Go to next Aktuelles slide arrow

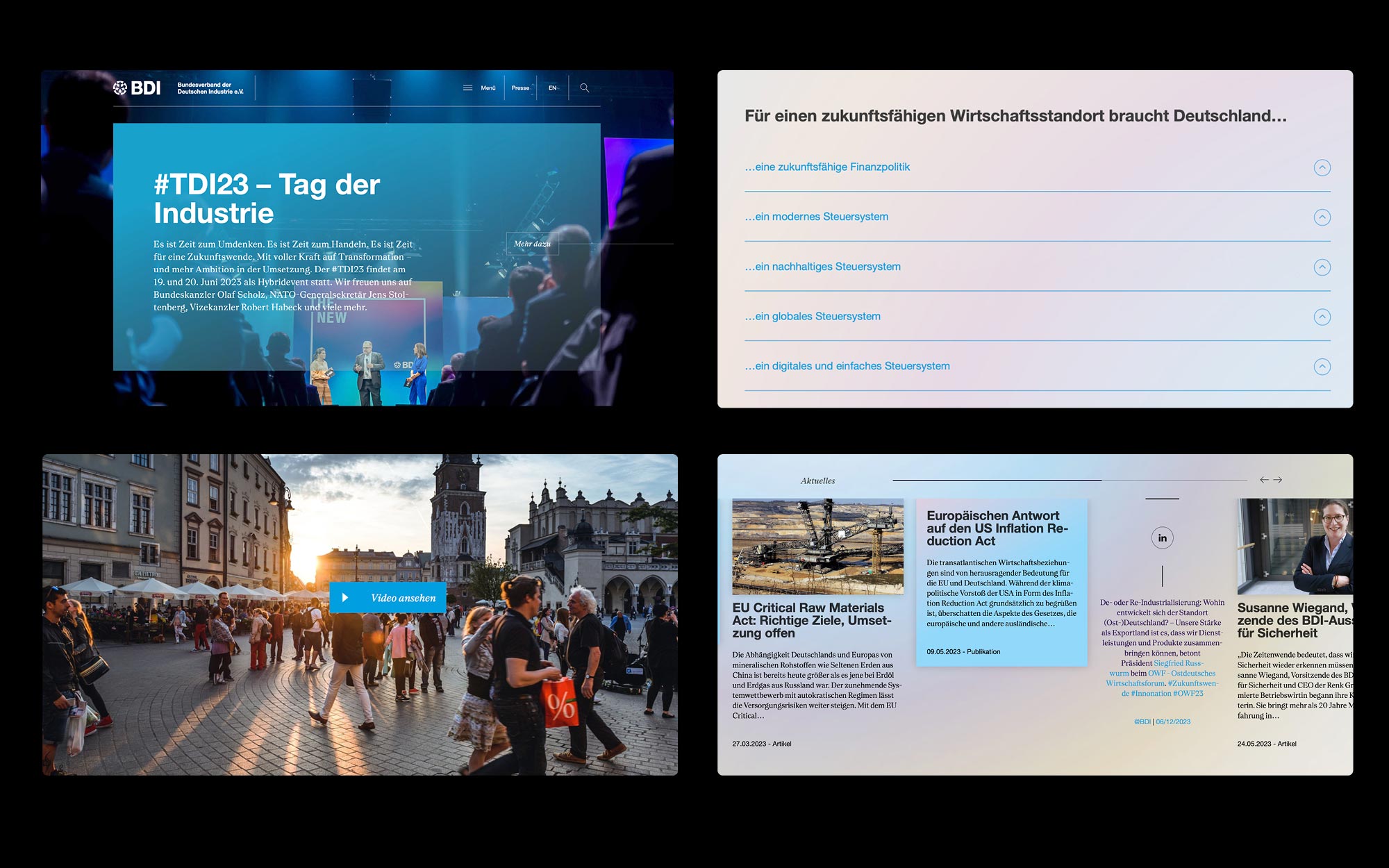pos(1278,480)
